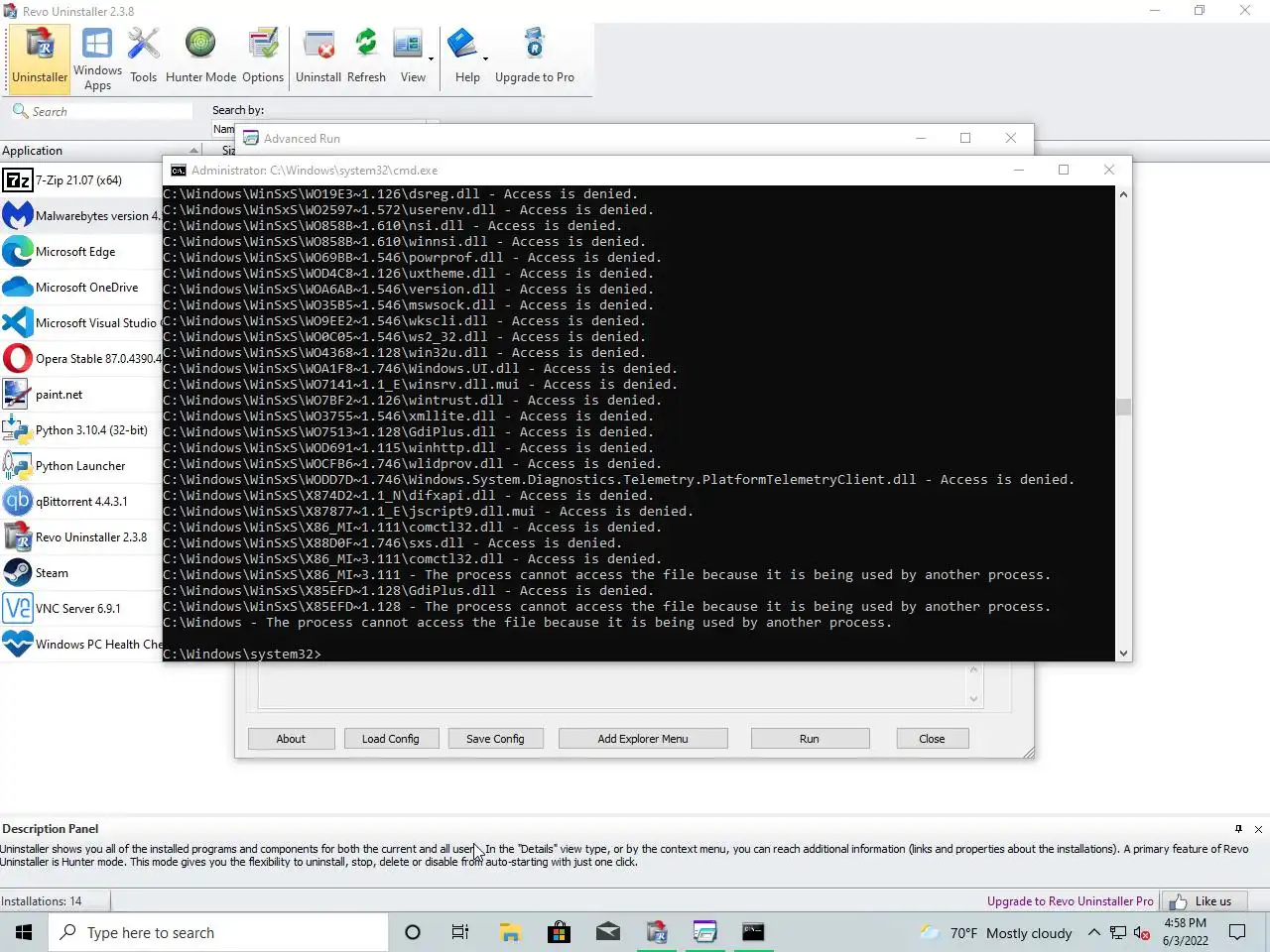The height and width of the screenshot is (952, 1270).
Task: Select Microsoft Visual Studio entry
Action: 81,323
